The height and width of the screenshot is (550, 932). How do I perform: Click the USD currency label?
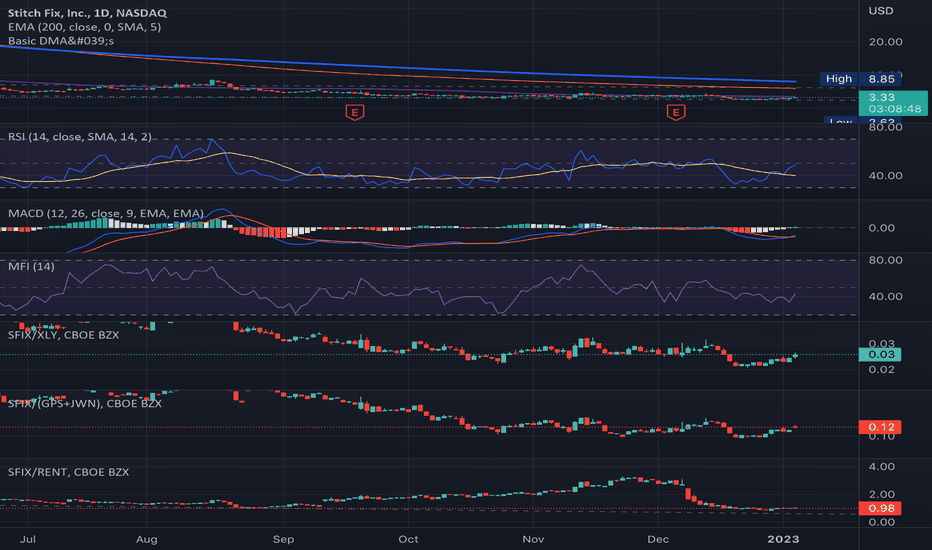(881, 11)
